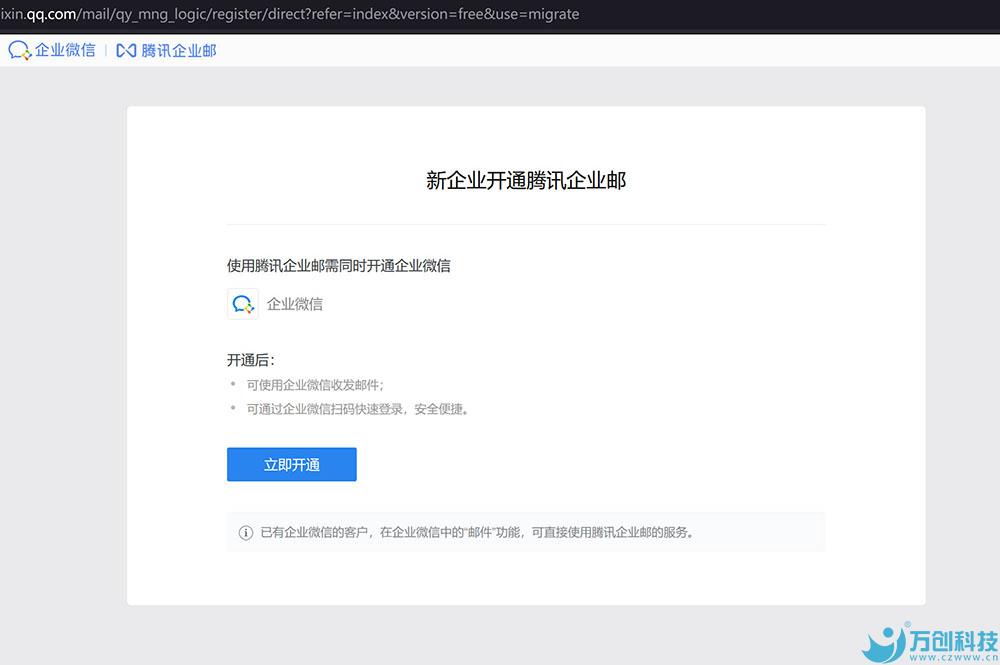Click the www.czwww.cn watermark address
The width and height of the screenshot is (1000, 665).
[953, 658]
